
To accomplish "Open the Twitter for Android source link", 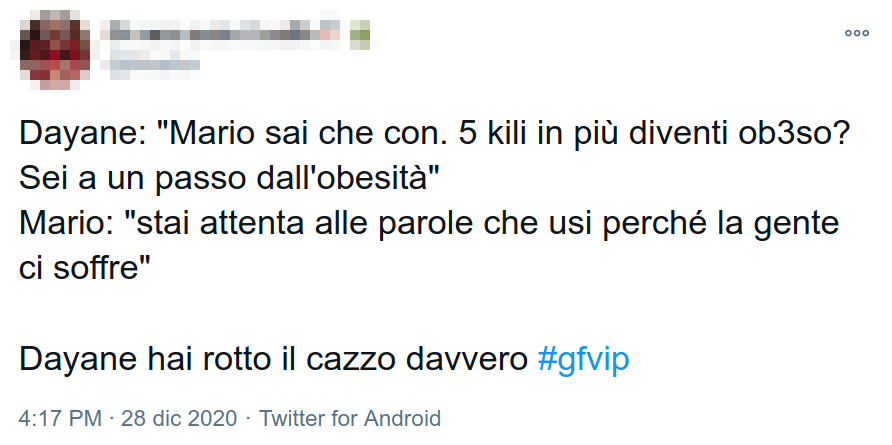I will coord(350,419).
